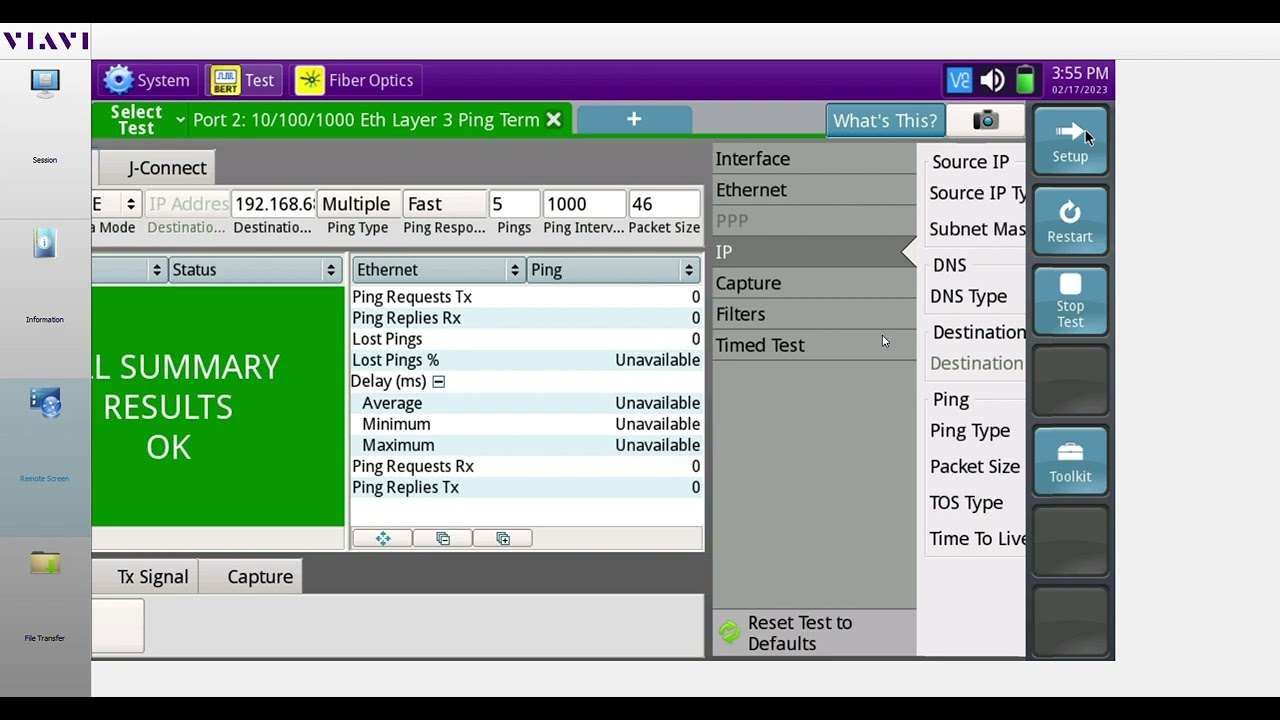This screenshot has width=1280, height=720.
Task: Open Remote Screen in the sidebar
Action: tap(45, 403)
